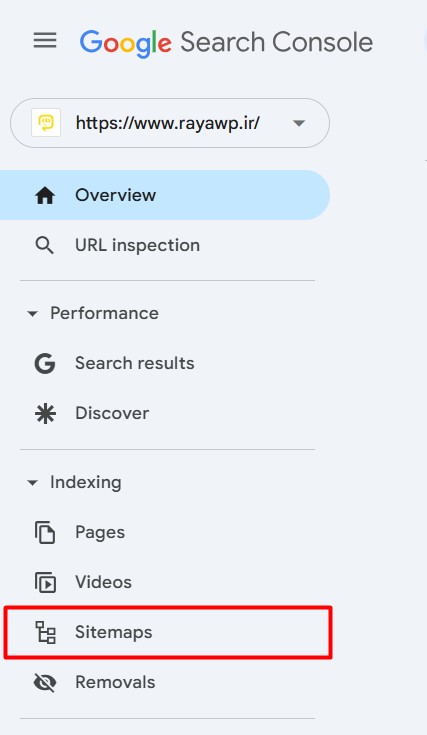Screen dimensions: 427x735
Task: Select the Overview menu item
Action: click(165, 195)
